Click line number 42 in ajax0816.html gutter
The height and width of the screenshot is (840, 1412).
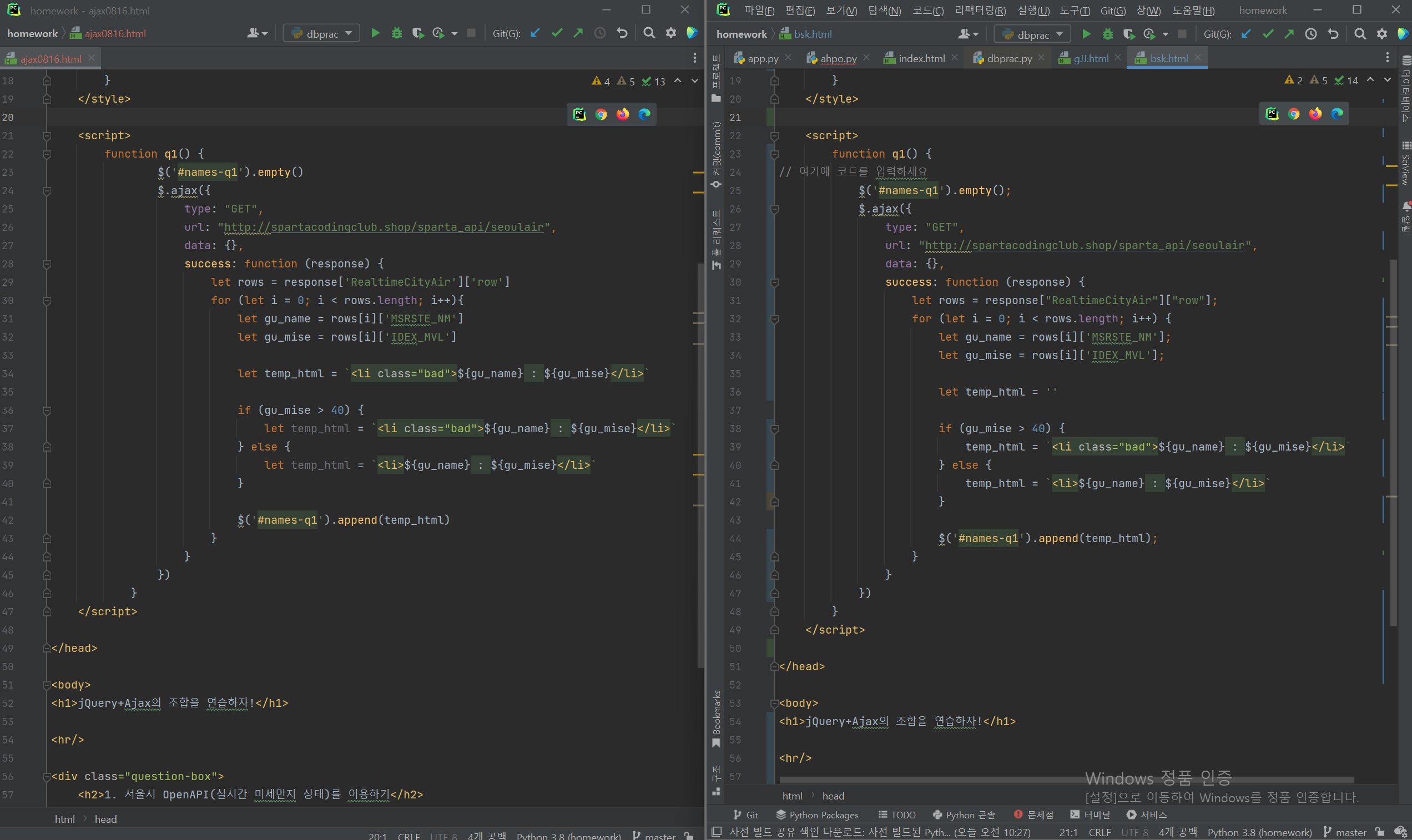pyautogui.click(x=8, y=520)
